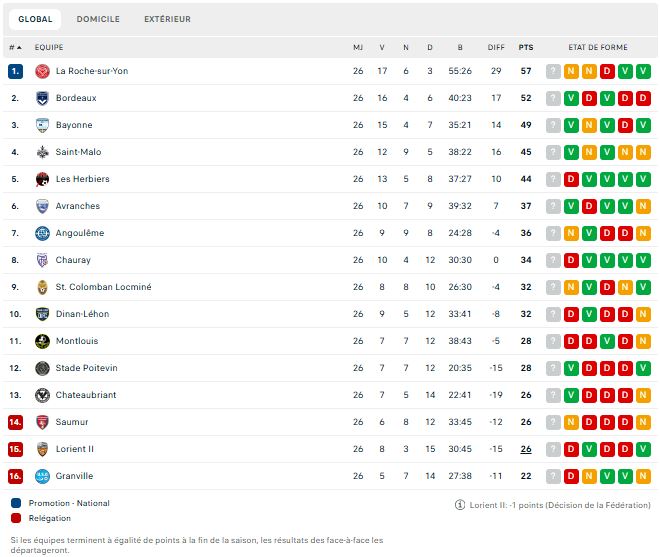This screenshot has width=660, height=557.
Task: Click the Angoulême team crest
Action: tap(43, 233)
